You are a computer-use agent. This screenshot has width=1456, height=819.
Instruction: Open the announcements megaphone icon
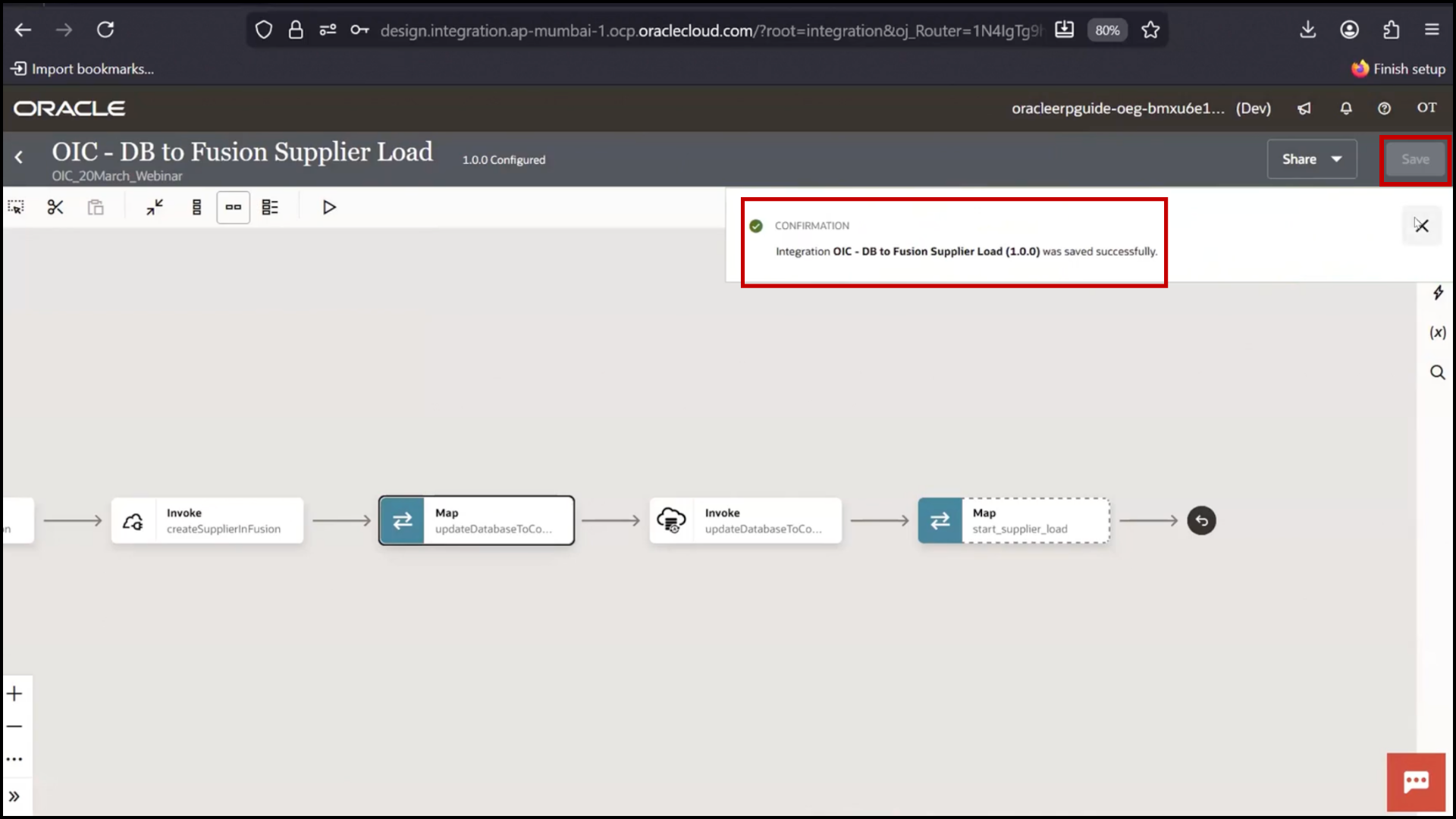pyautogui.click(x=1304, y=108)
